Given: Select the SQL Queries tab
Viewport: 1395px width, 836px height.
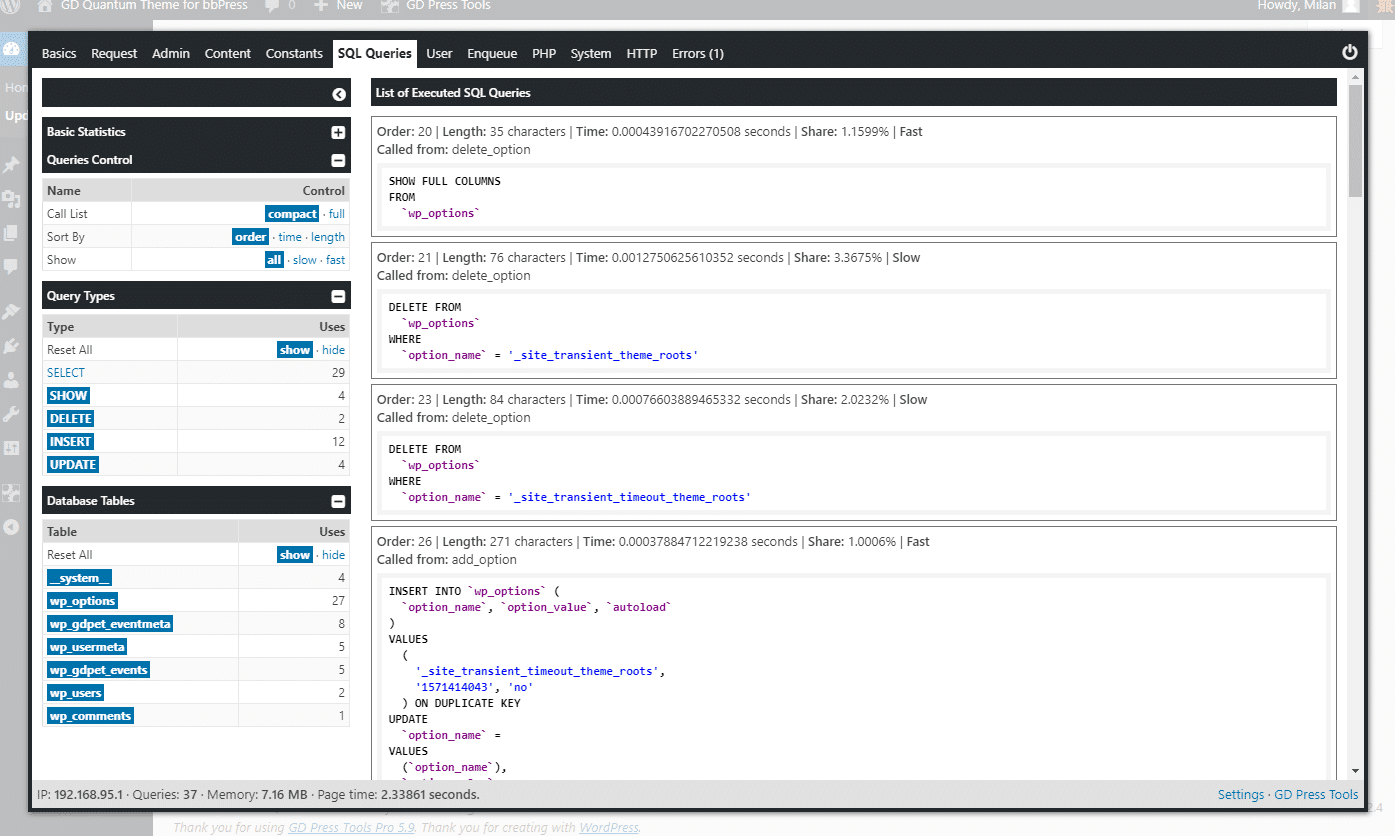Looking at the screenshot, I should tap(375, 53).
